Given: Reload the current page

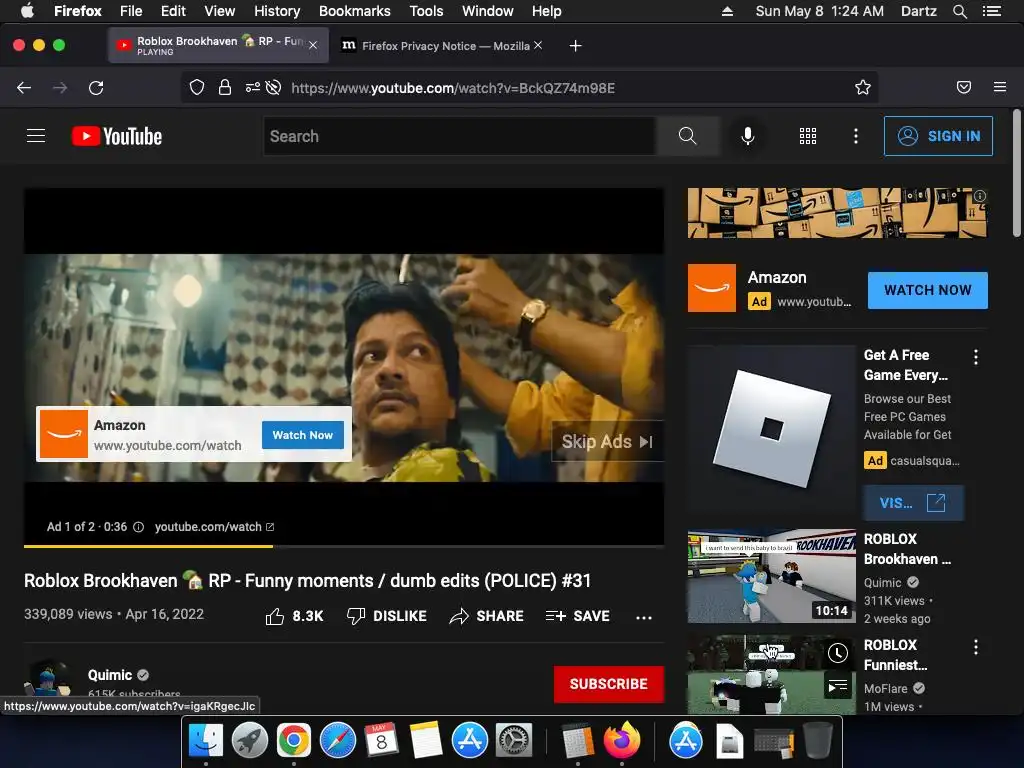Looking at the screenshot, I should pyautogui.click(x=96, y=88).
